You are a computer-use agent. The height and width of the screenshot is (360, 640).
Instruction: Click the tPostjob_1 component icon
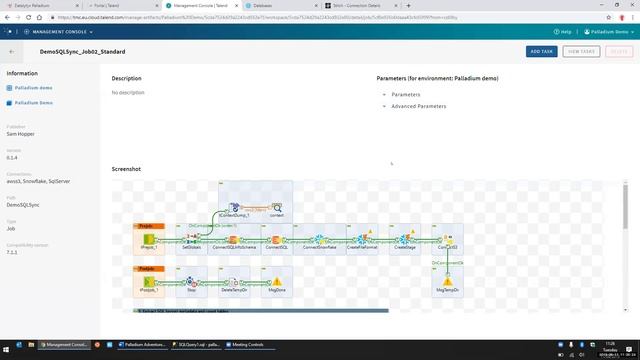tap(149, 282)
